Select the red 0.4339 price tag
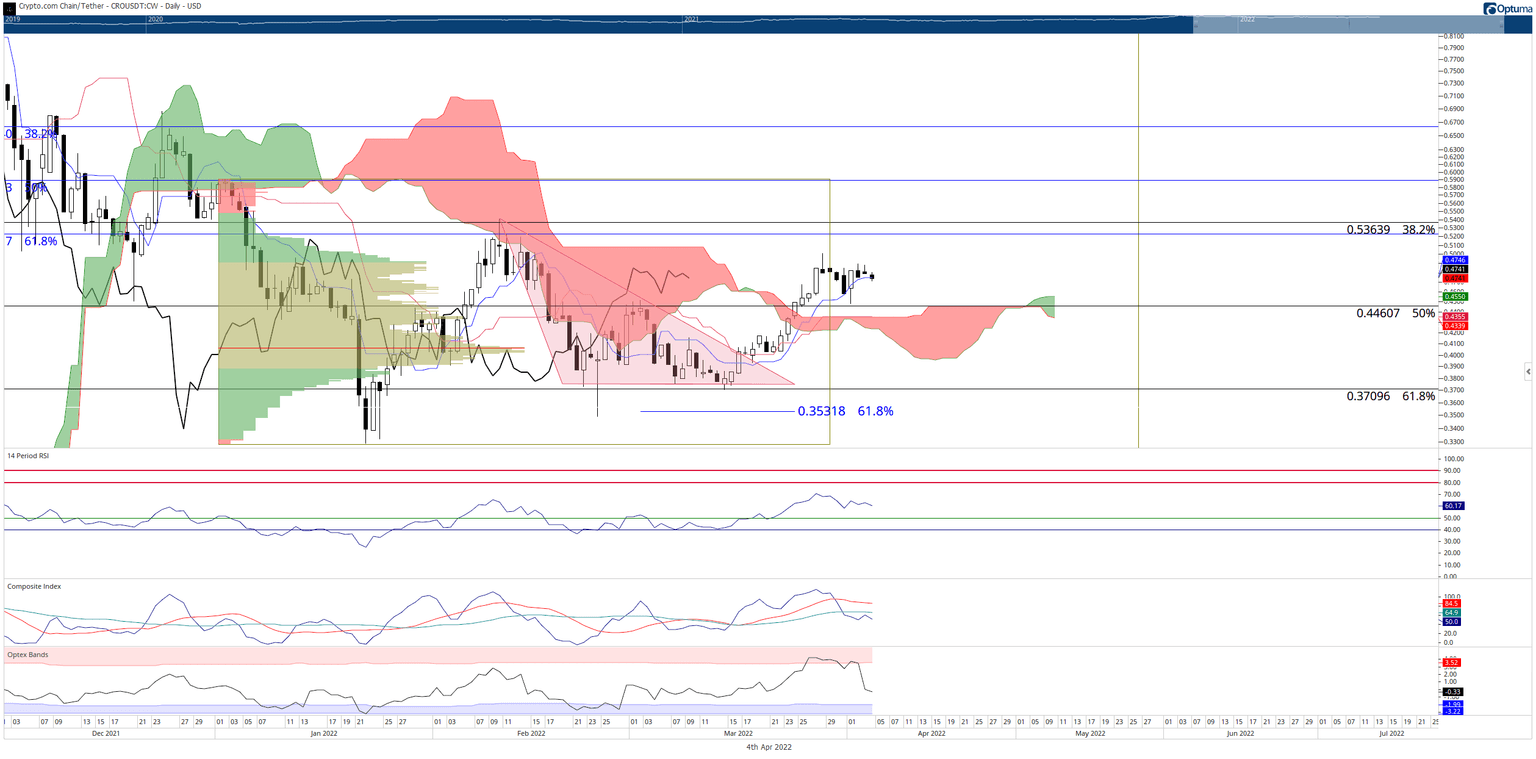 click(1455, 325)
